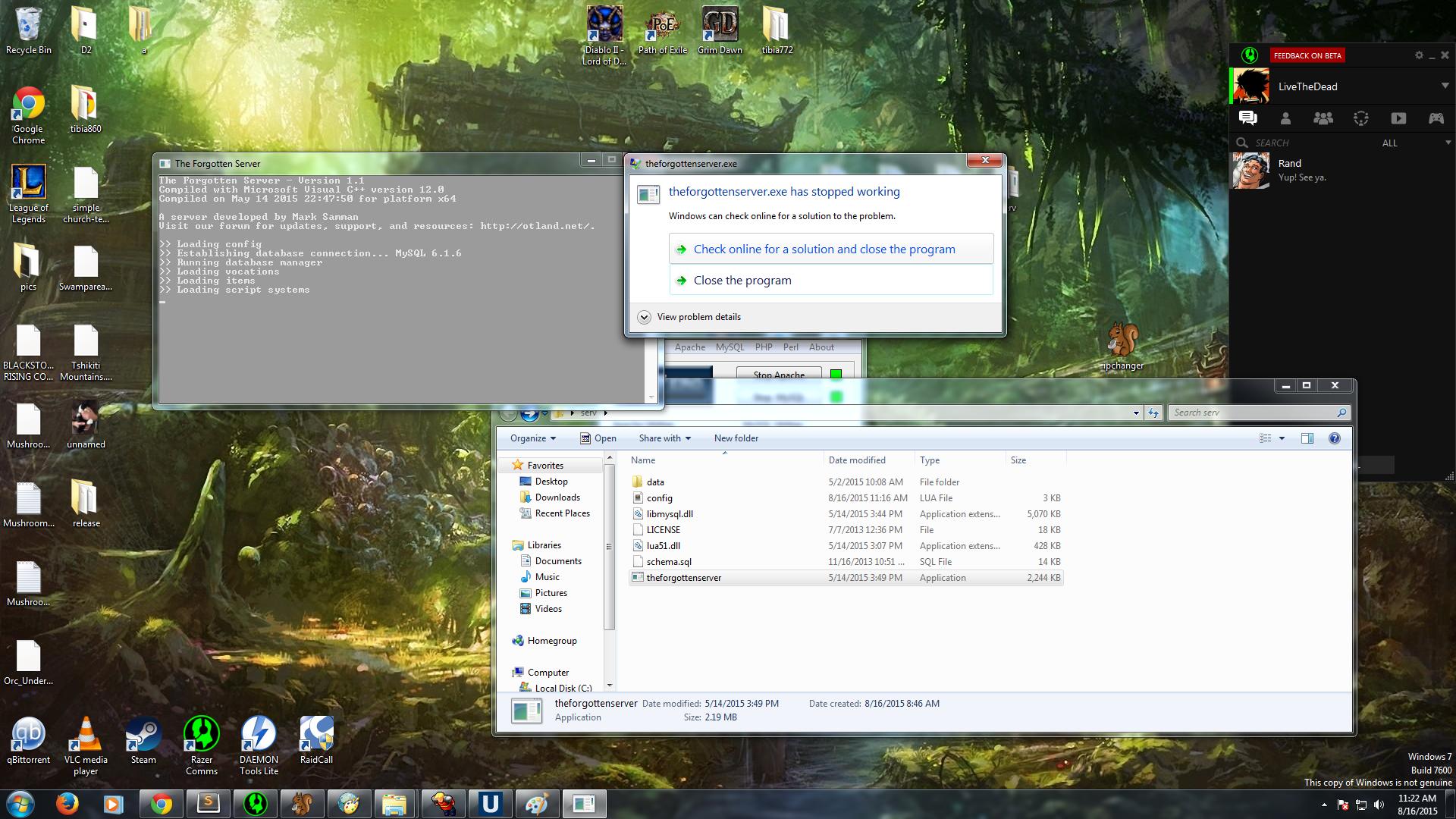Switch to the PHP tab in XAMPP

(764, 347)
